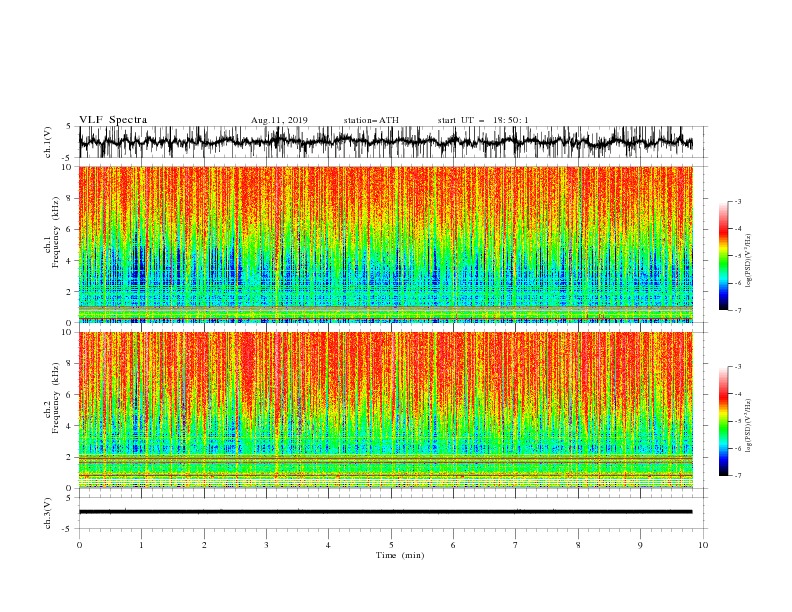Viewport: 792px width, 612px height.
Task: Click the ch.2 colorbar 'log(PSD)(V²/Hz)' label
Action: (748, 425)
